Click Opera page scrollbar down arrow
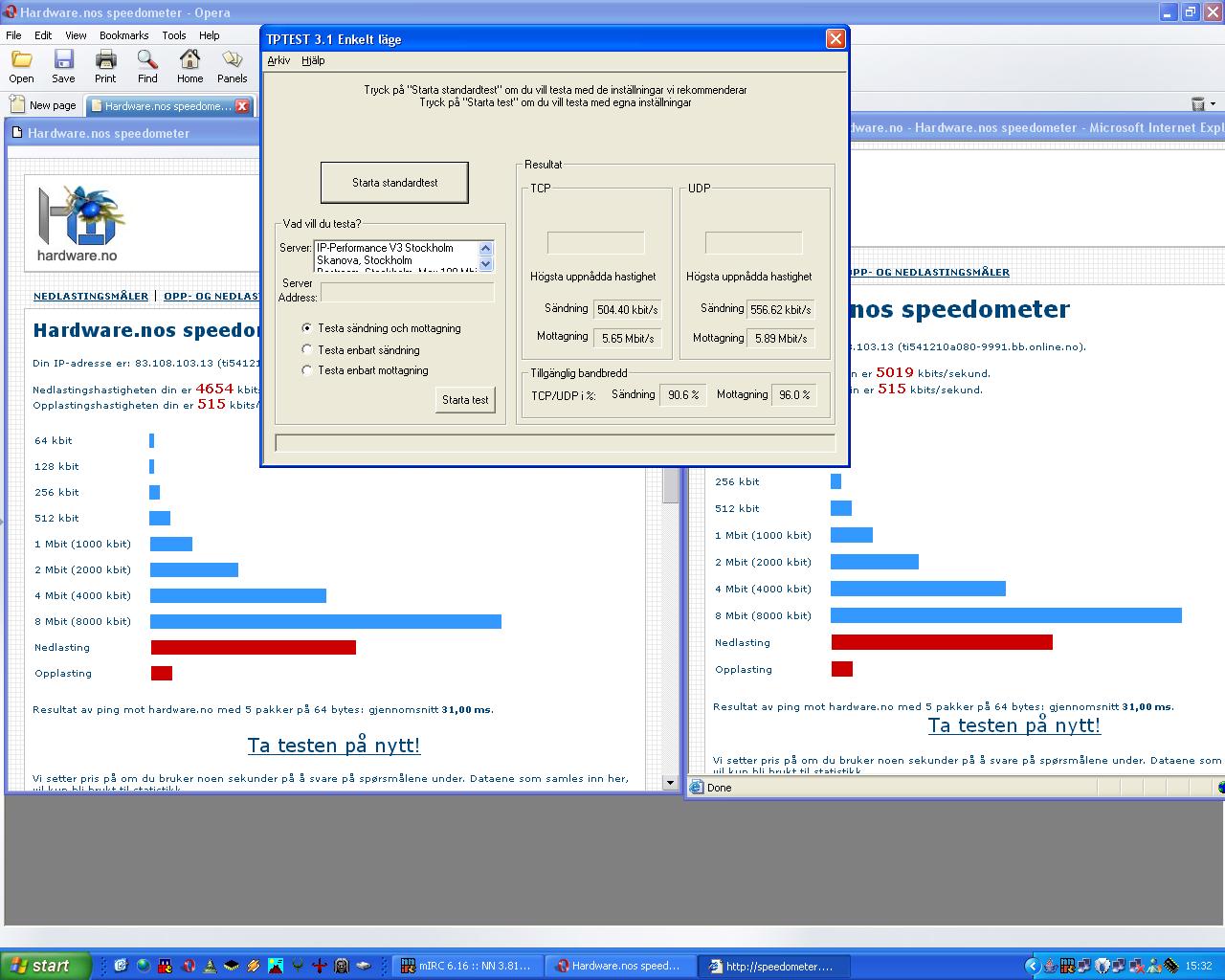The height and width of the screenshot is (980, 1225). tap(671, 782)
